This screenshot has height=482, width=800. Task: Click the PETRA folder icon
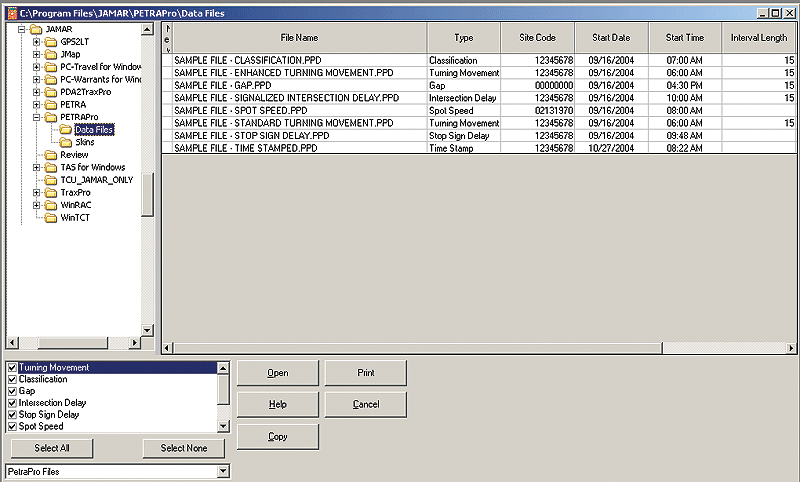tap(51, 105)
